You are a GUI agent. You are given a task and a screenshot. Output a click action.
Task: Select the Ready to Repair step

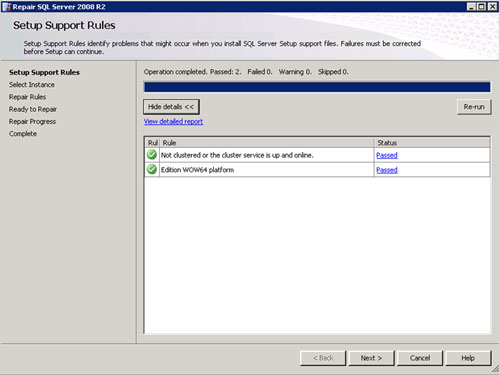[33, 109]
